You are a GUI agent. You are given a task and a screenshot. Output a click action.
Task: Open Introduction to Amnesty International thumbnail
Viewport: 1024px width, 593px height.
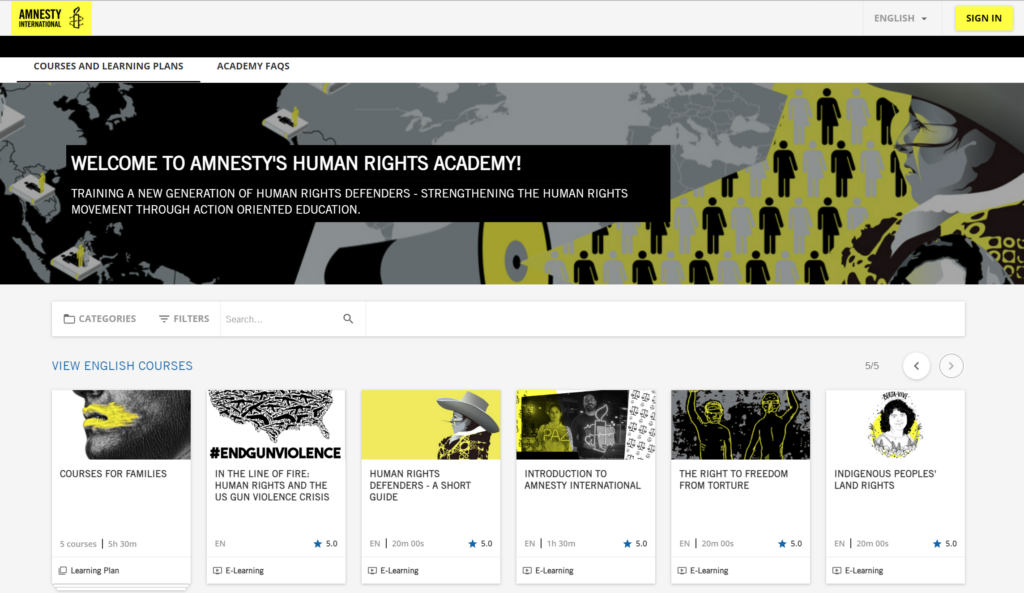(586, 425)
